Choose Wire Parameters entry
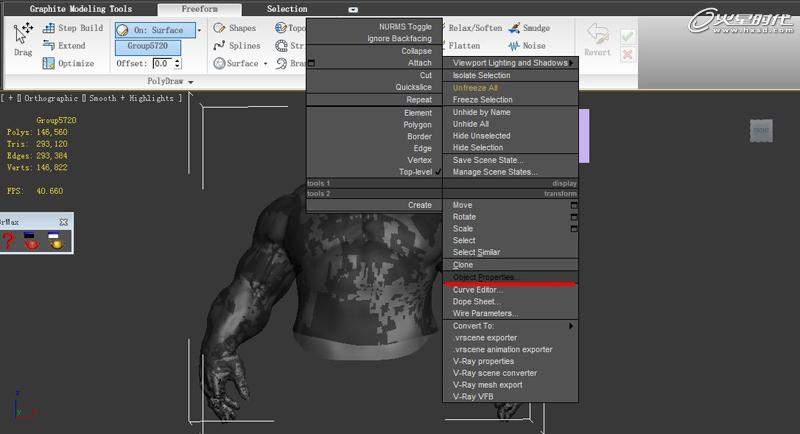 click(485, 313)
